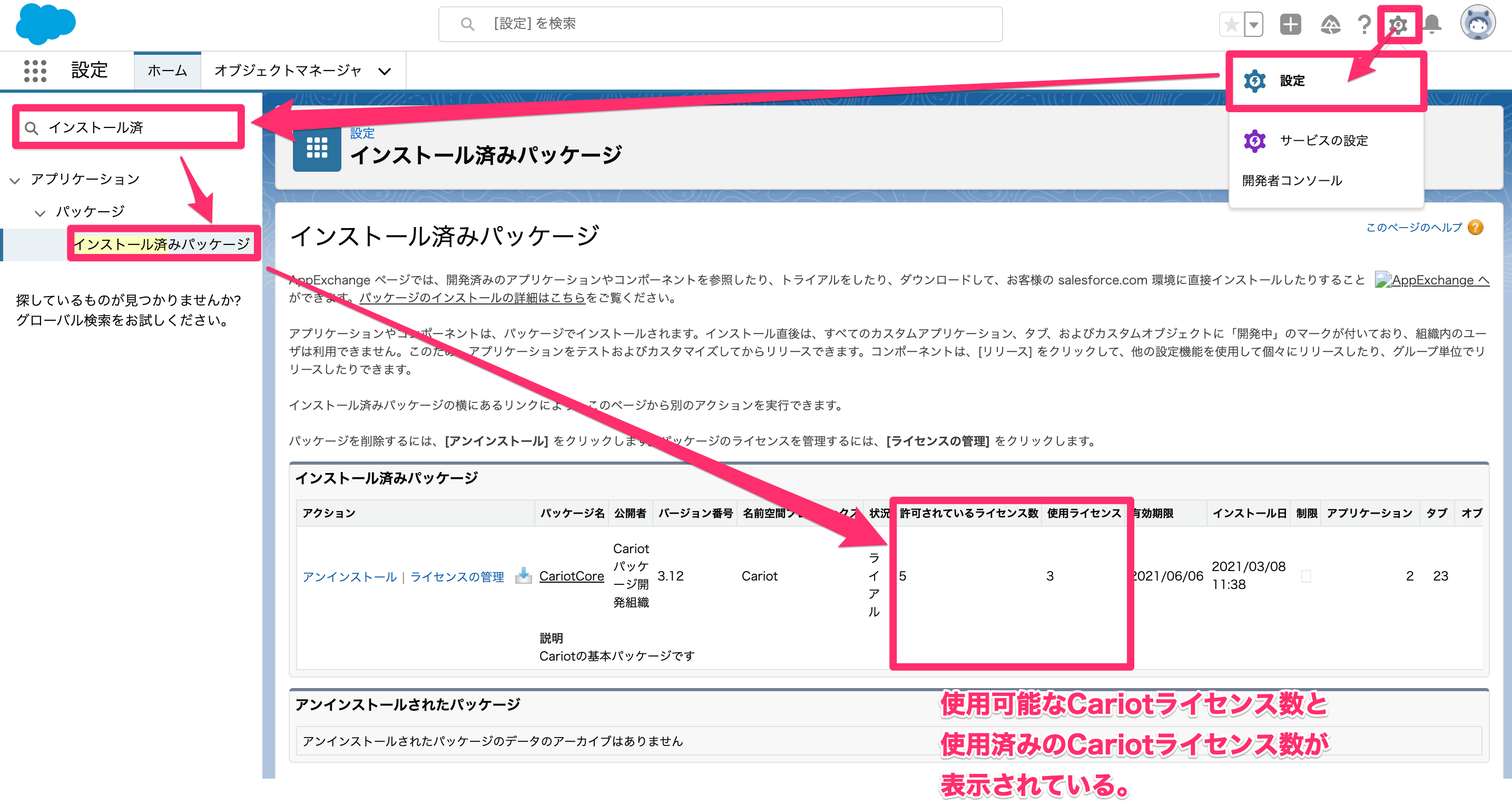The image size is (1512, 805).
Task: Click the 使用ライセンス column header
Action: (1084, 513)
